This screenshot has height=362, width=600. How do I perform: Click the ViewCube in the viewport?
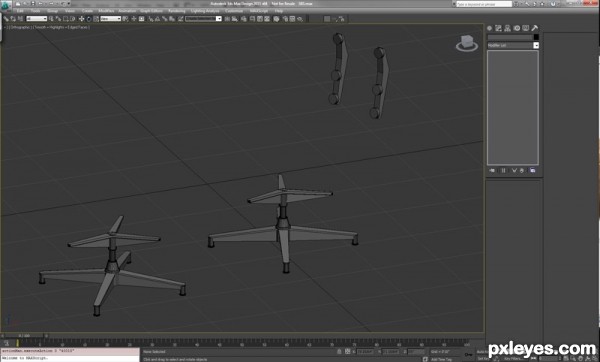tap(467, 43)
